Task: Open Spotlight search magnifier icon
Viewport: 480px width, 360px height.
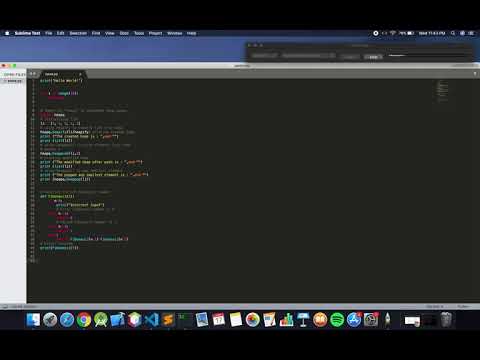Action: 453,33
